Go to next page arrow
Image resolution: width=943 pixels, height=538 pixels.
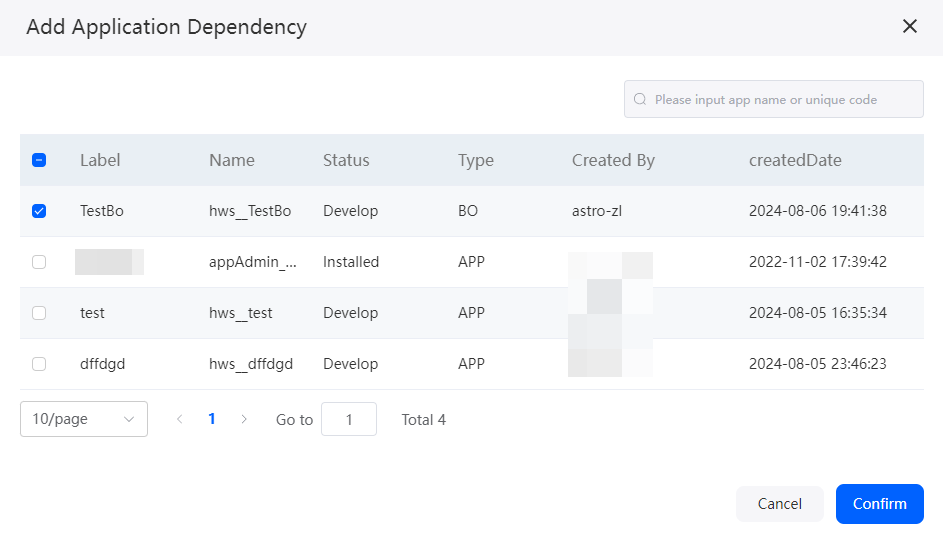pyautogui.click(x=244, y=419)
